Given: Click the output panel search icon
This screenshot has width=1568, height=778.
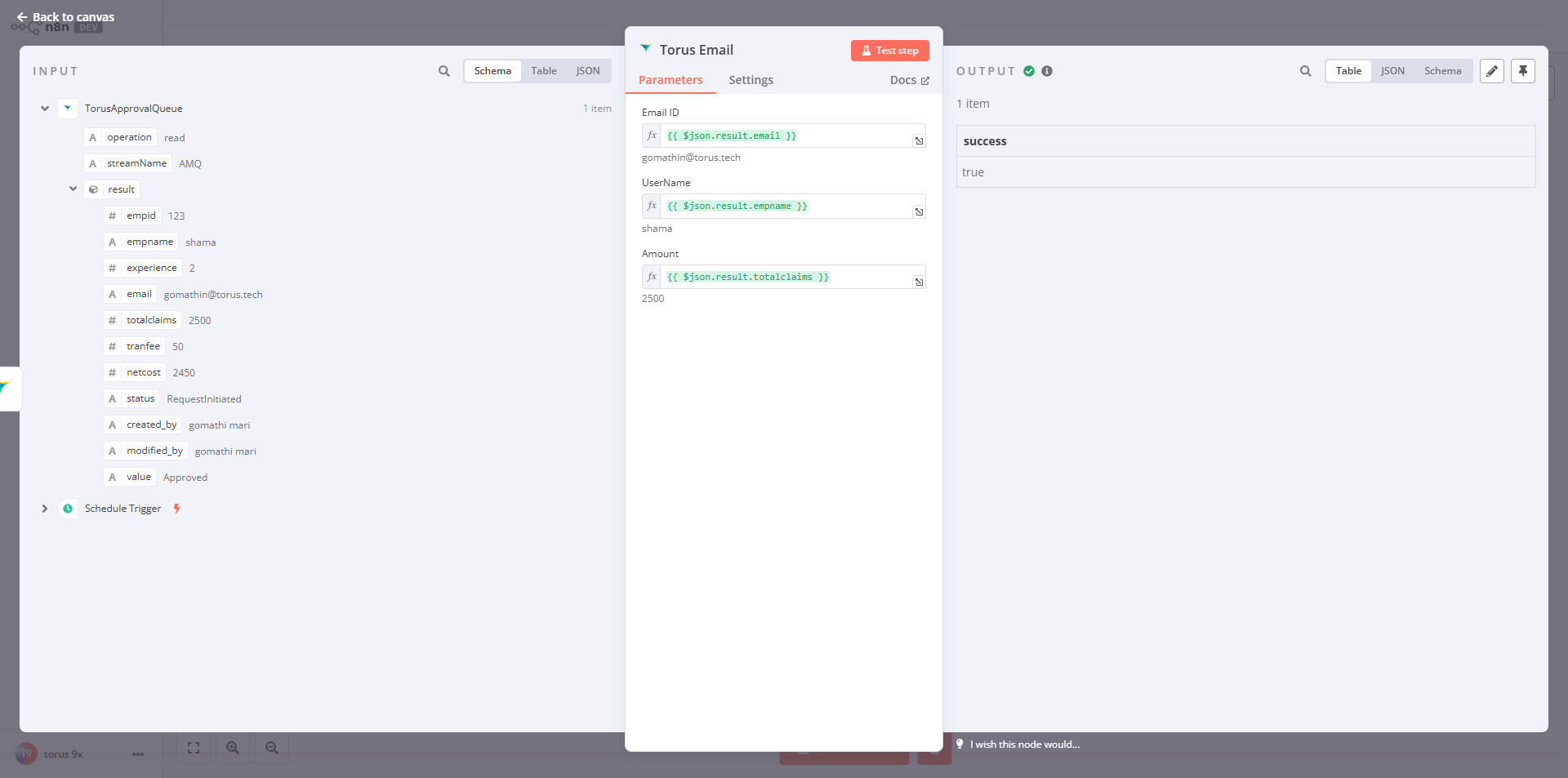Looking at the screenshot, I should point(1305,71).
